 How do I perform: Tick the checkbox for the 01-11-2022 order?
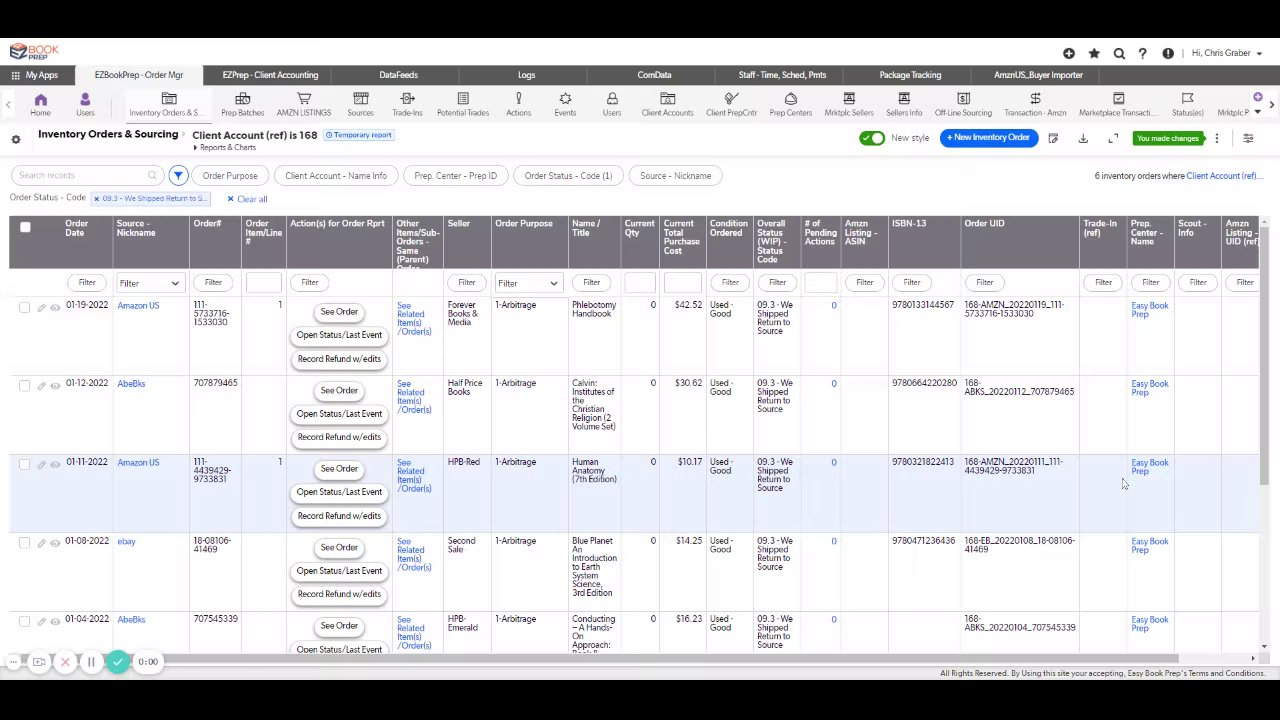pos(25,464)
